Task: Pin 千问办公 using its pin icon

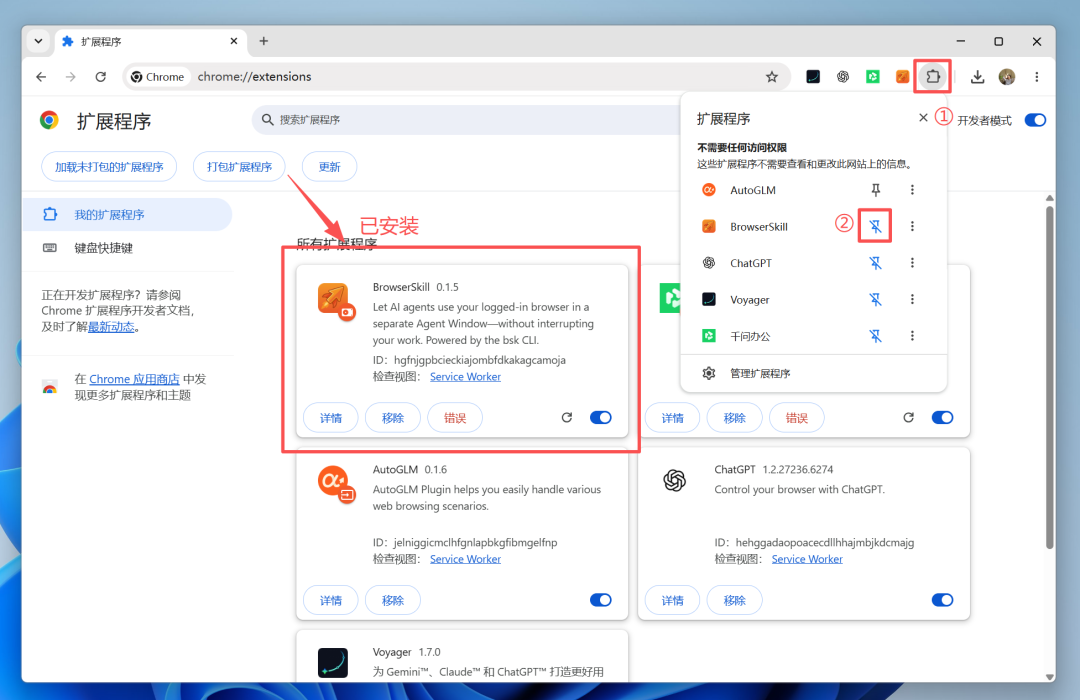Action: pos(875,336)
